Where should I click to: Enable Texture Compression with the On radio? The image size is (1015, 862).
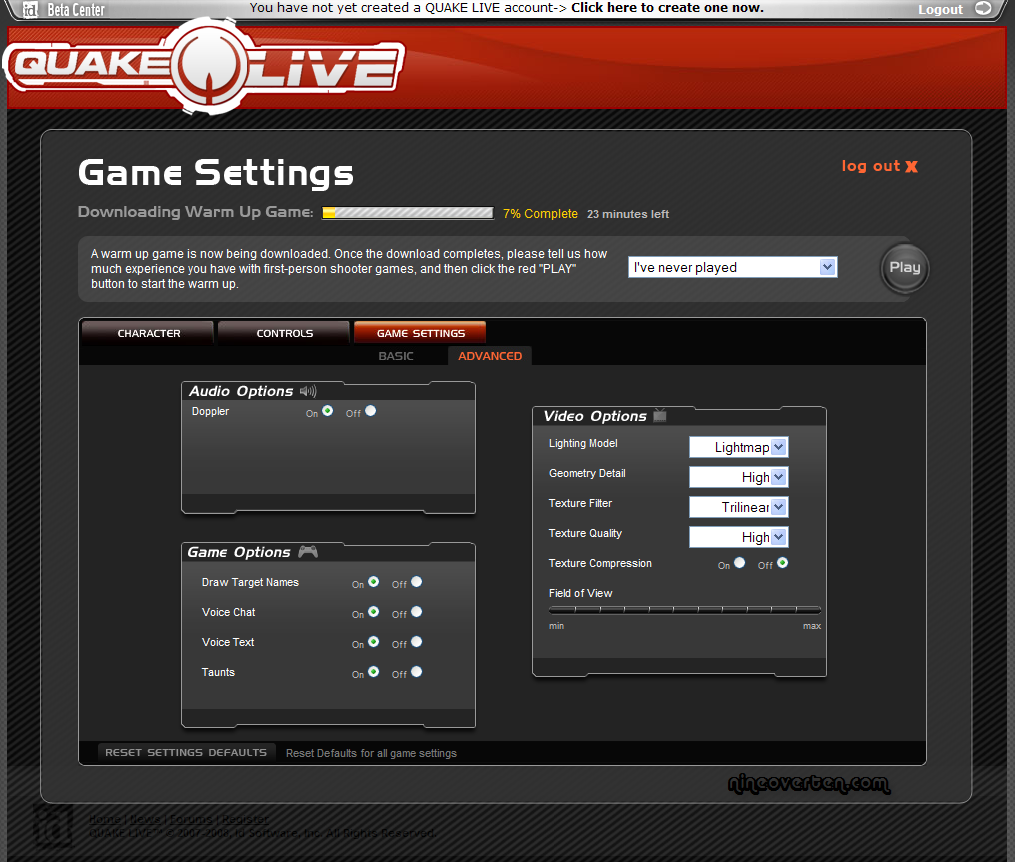(x=739, y=563)
